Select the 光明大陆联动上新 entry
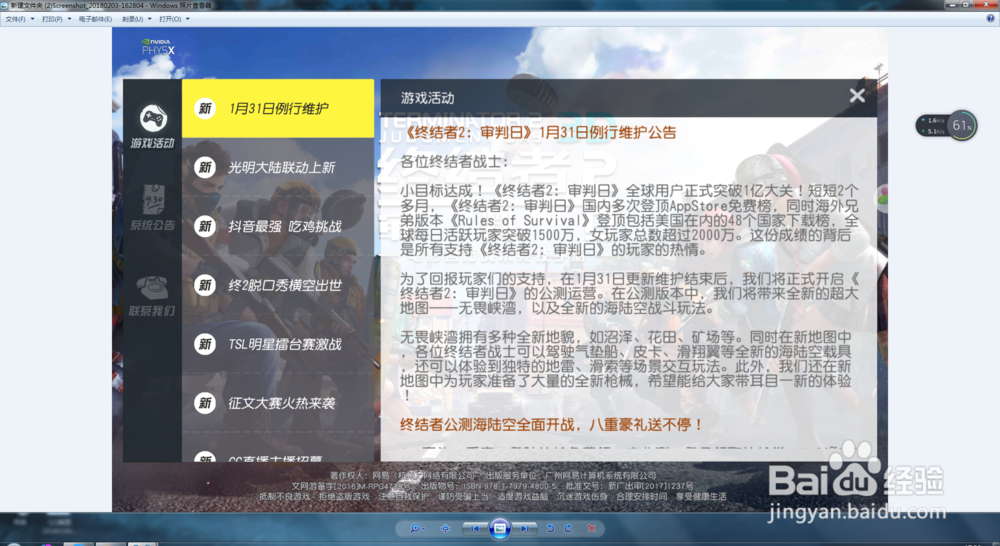The width and height of the screenshot is (1000, 546). (278, 167)
